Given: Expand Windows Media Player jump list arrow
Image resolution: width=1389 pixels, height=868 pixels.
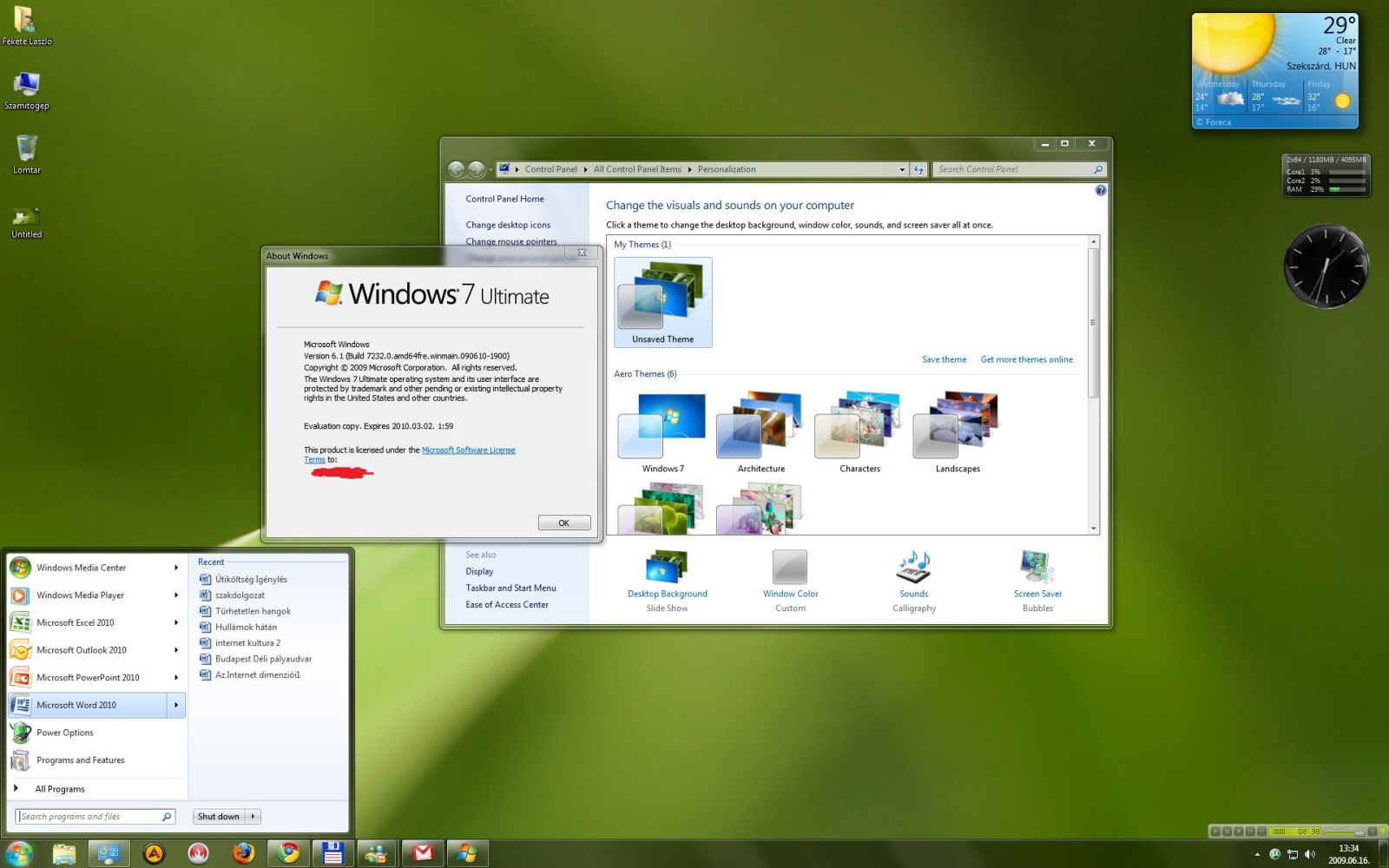Looking at the screenshot, I should [x=176, y=595].
